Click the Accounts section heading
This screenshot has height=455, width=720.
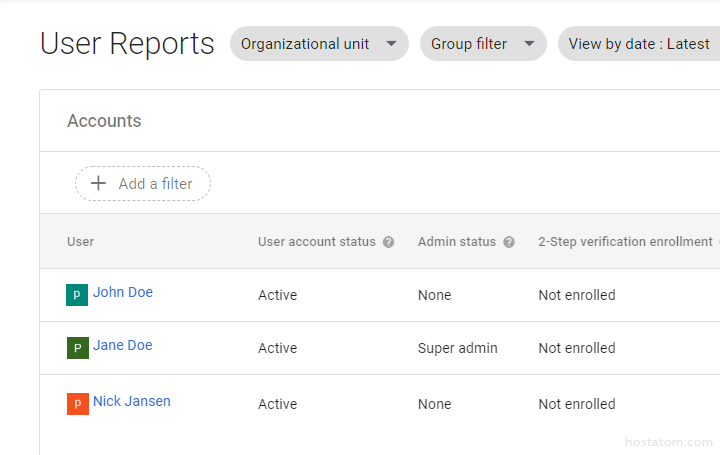point(104,121)
